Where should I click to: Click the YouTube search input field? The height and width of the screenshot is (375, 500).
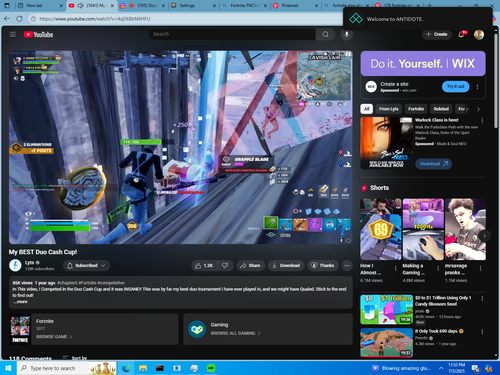(232, 34)
